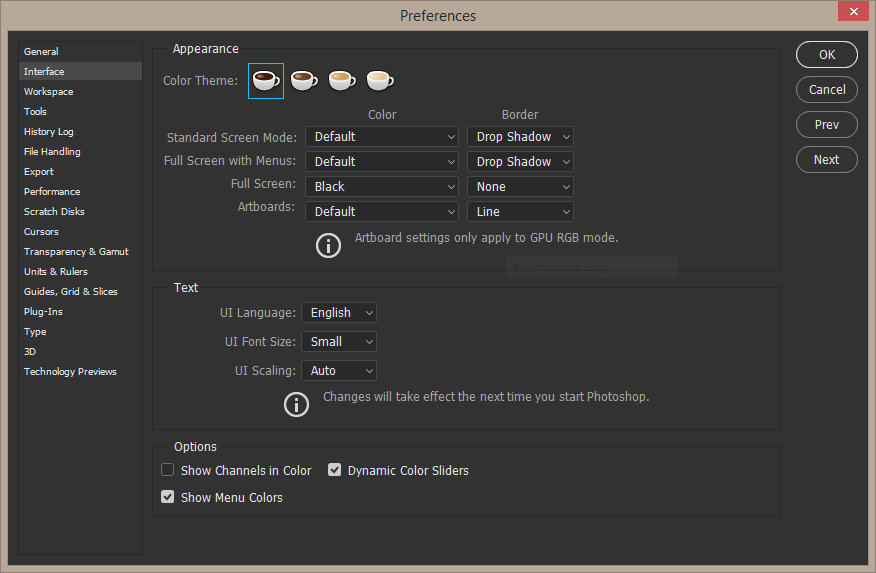Open Tools preferences

(x=80, y=112)
